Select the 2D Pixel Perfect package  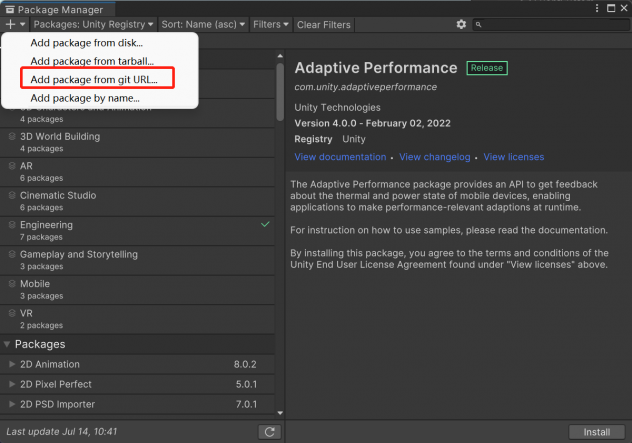137,385
